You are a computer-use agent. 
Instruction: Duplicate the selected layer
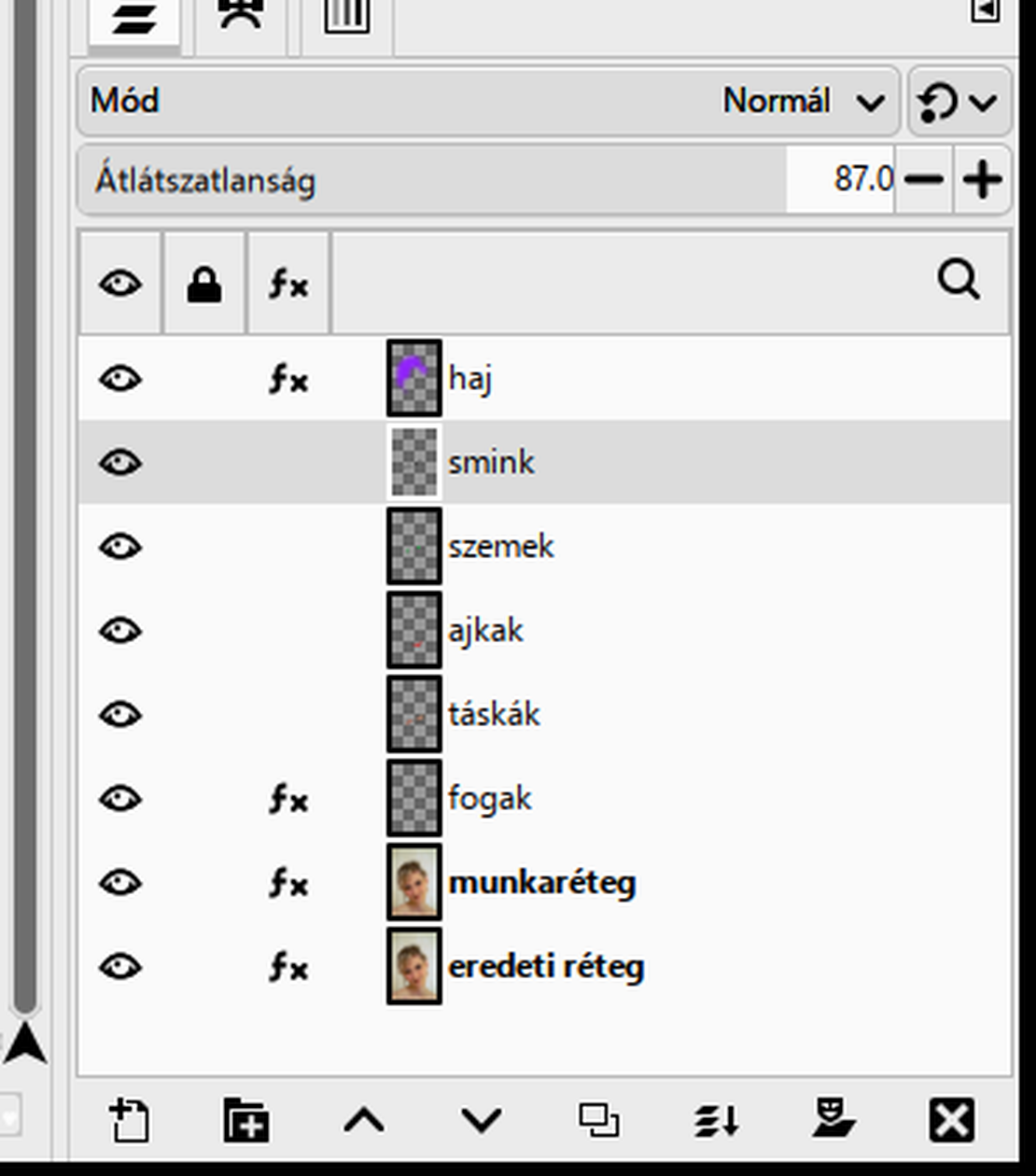click(599, 1119)
